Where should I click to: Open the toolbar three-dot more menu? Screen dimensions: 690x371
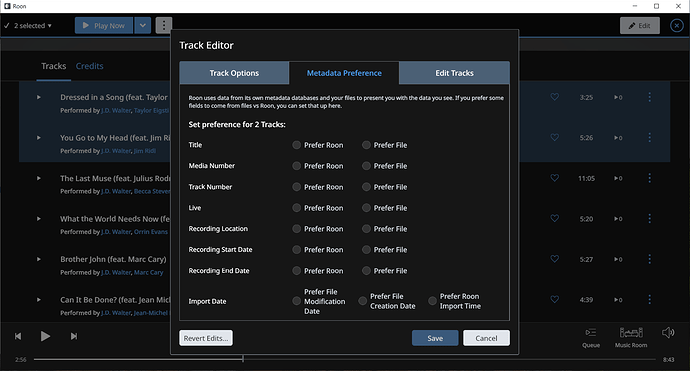click(164, 26)
